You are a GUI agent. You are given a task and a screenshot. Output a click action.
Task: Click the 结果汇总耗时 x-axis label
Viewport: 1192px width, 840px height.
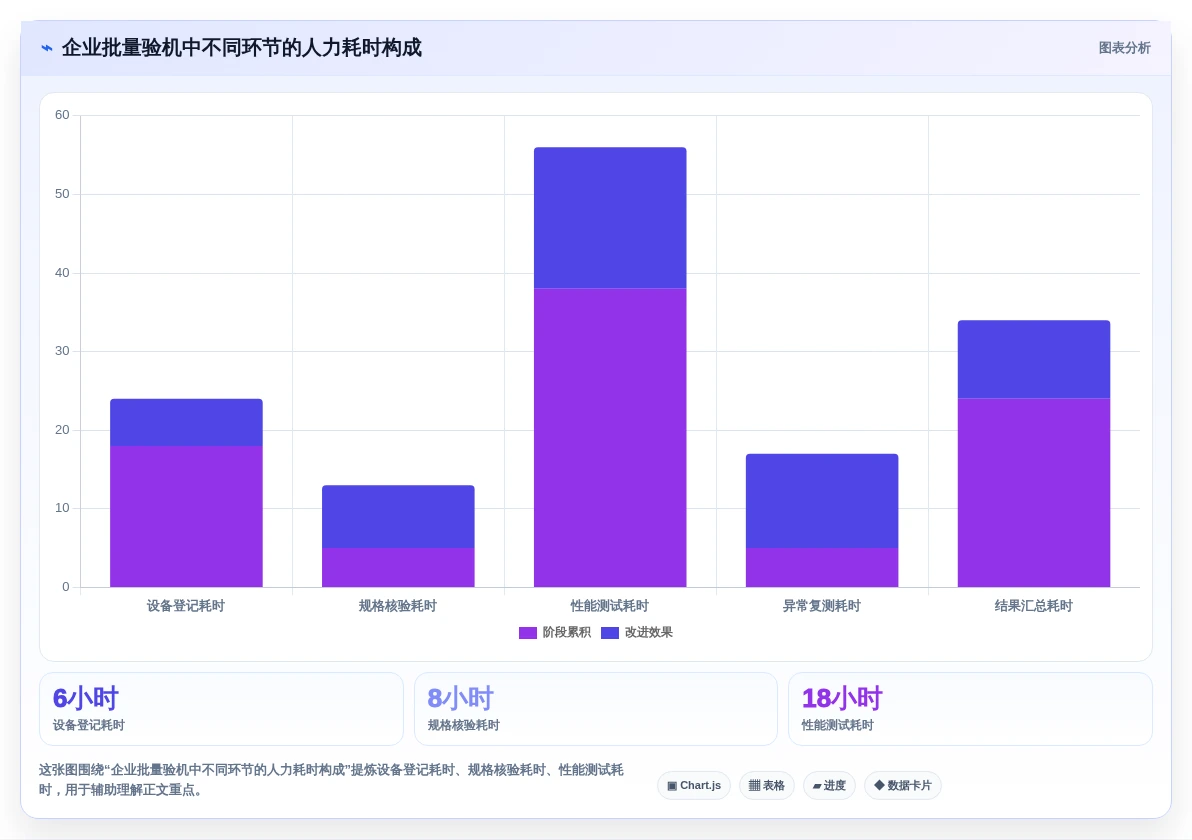[x=1034, y=606]
